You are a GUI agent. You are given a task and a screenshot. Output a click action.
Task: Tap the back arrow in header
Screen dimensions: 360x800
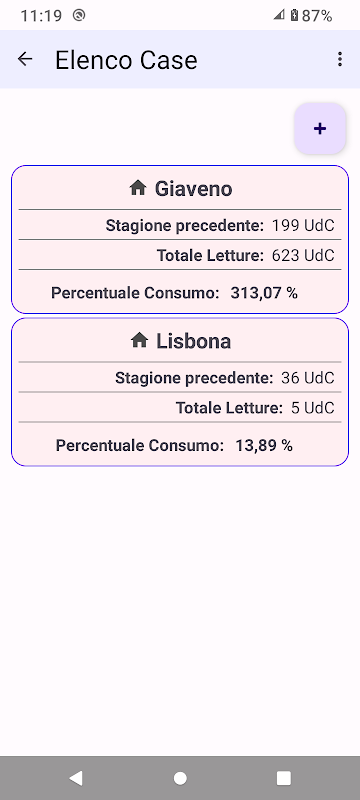click(x=24, y=59)
